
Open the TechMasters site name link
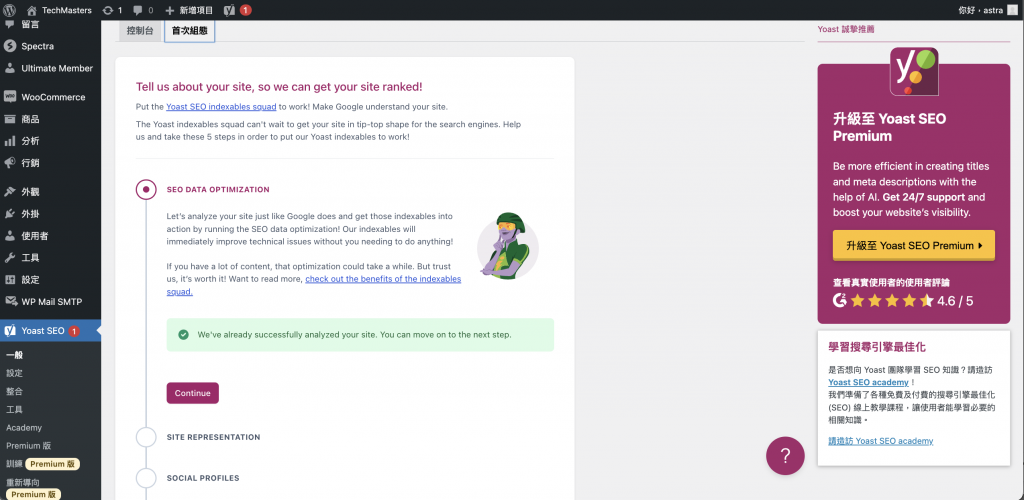67,10
